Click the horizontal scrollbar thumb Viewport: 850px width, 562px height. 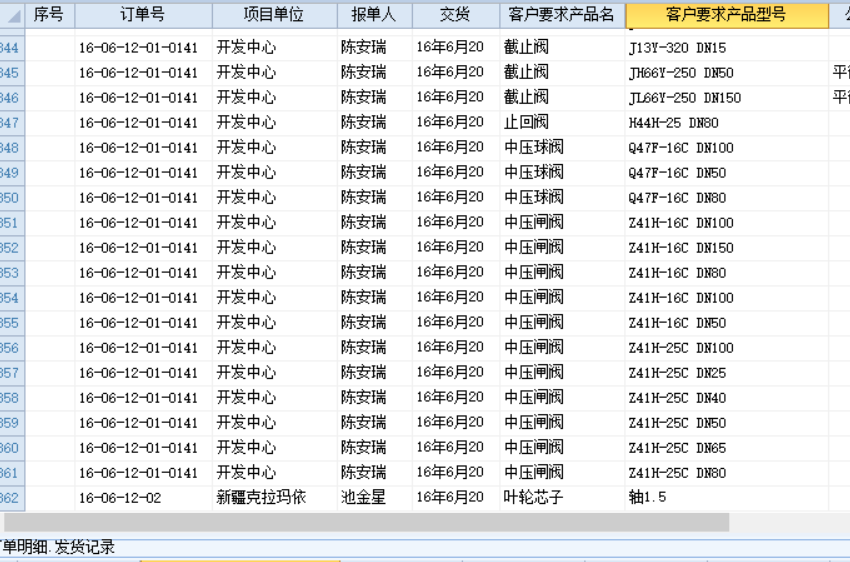[366, 522]
